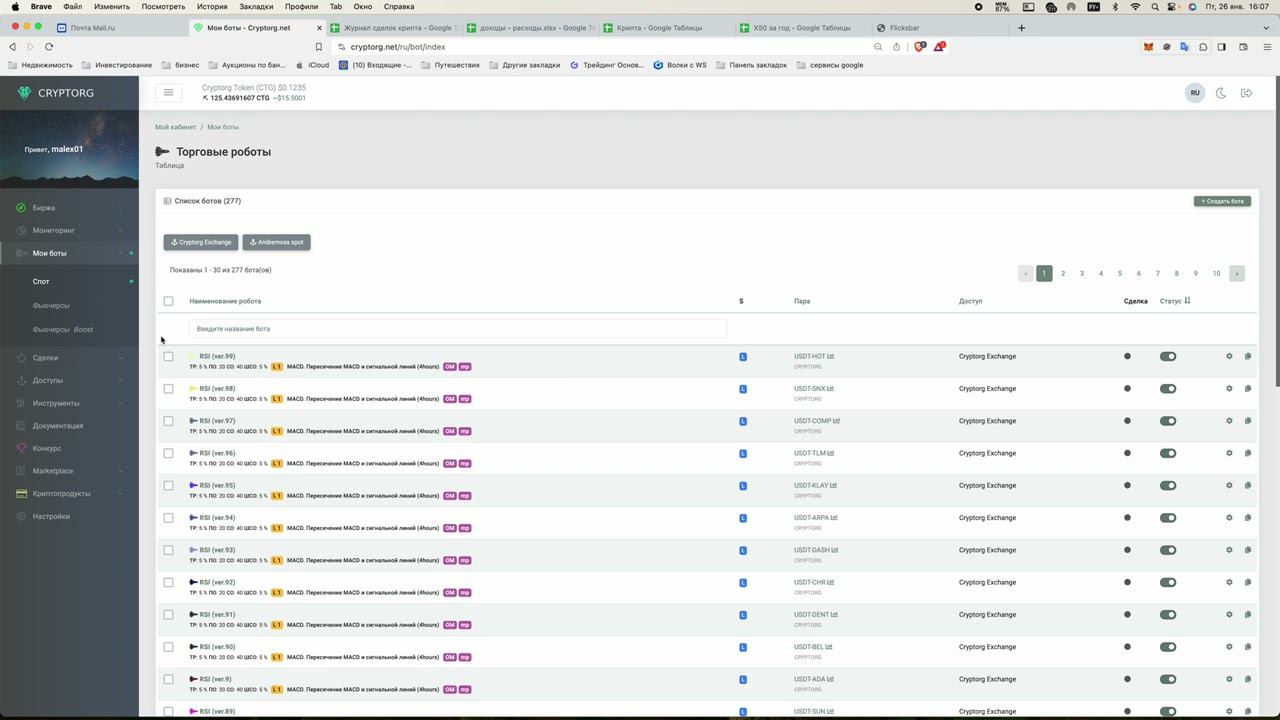Viewport: 1280px width, 720px height.
Task: Open Brave sidebar panel icon
Action: 1222,46
